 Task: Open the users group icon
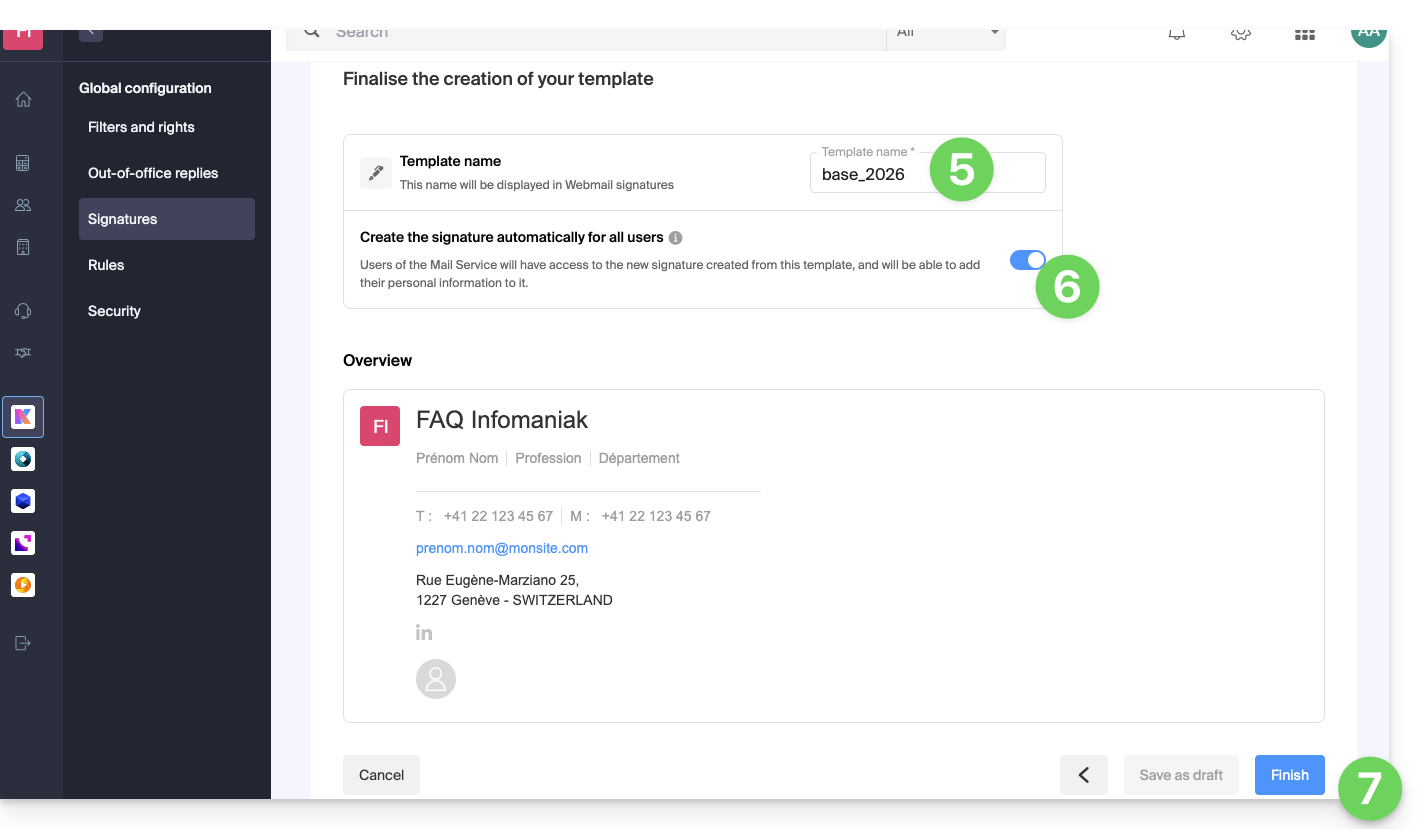[x=23, y=205]
